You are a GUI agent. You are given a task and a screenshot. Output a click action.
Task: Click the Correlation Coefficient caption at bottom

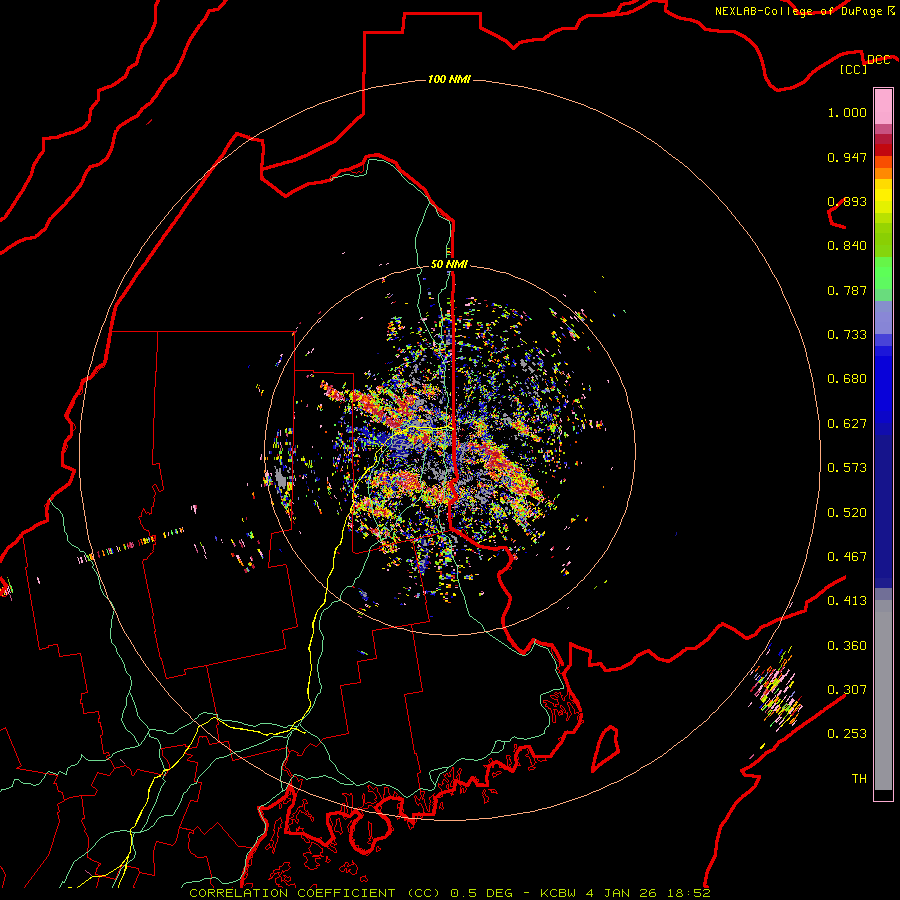pos(450,893)
